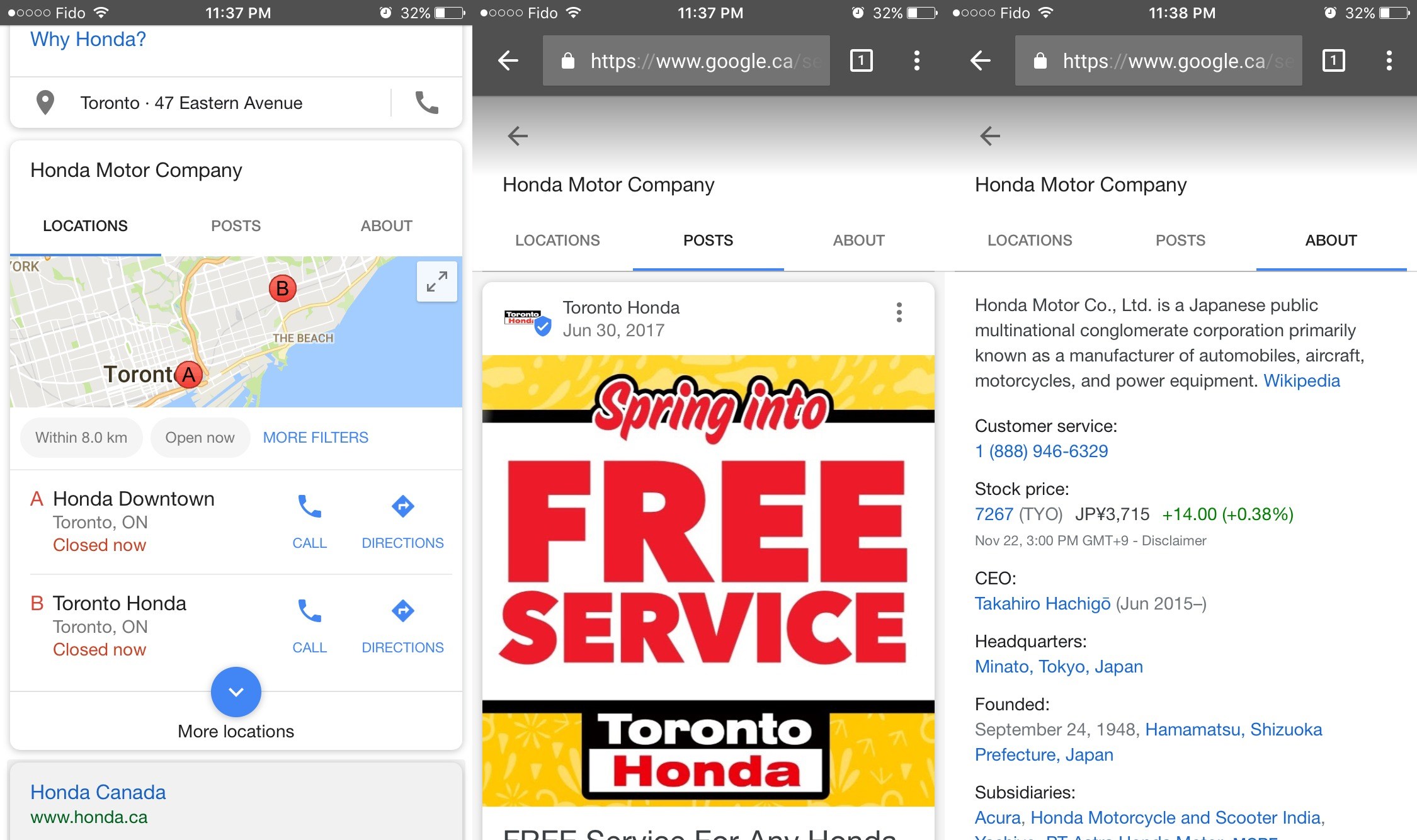Tap the lock icon in middle browser address bar
Image resolution: width=1417 pixels, height=840 pixels.
567,60
